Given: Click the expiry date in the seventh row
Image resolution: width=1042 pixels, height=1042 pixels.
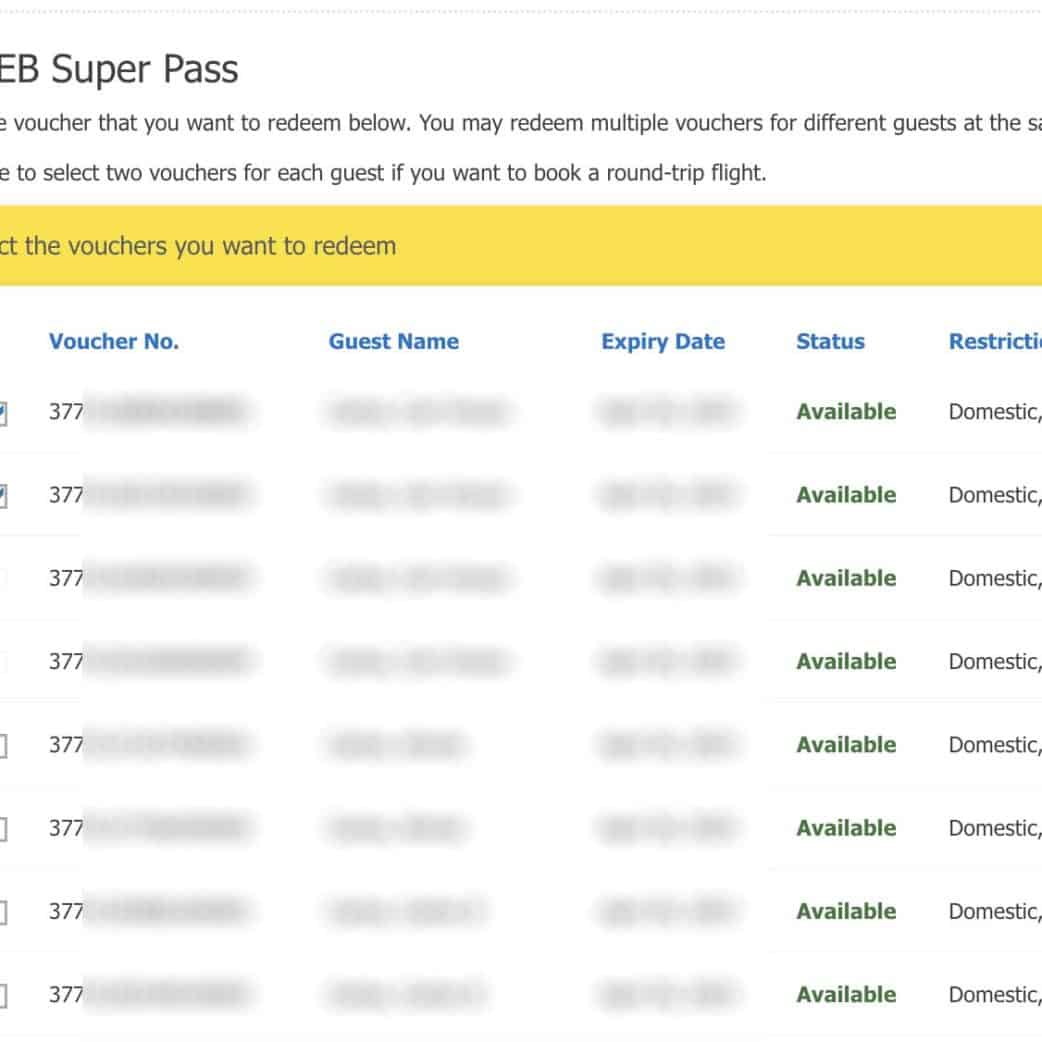Looking at the screenshot, I should pos(667,911).
